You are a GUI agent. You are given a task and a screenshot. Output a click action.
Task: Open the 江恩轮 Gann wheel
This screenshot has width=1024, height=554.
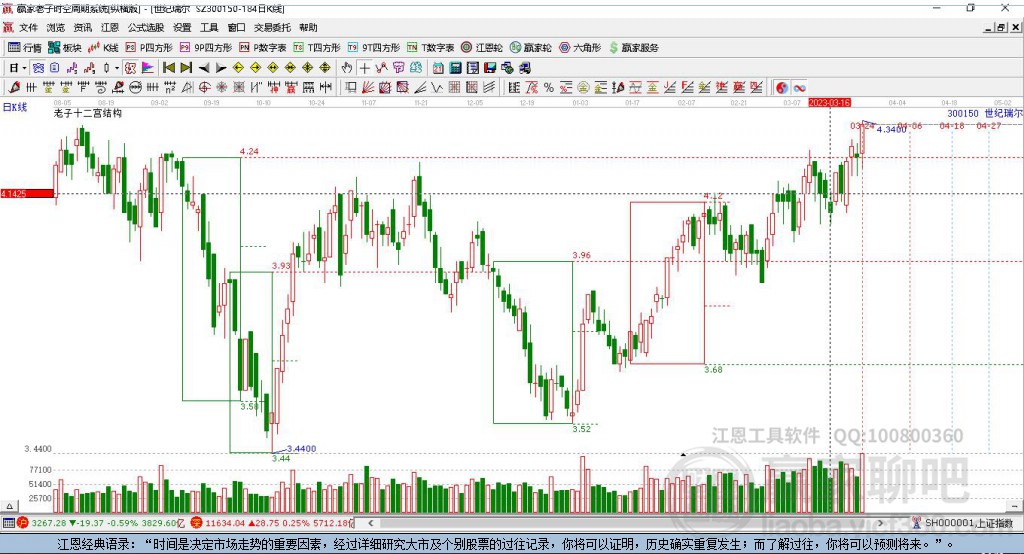point(482,48)
